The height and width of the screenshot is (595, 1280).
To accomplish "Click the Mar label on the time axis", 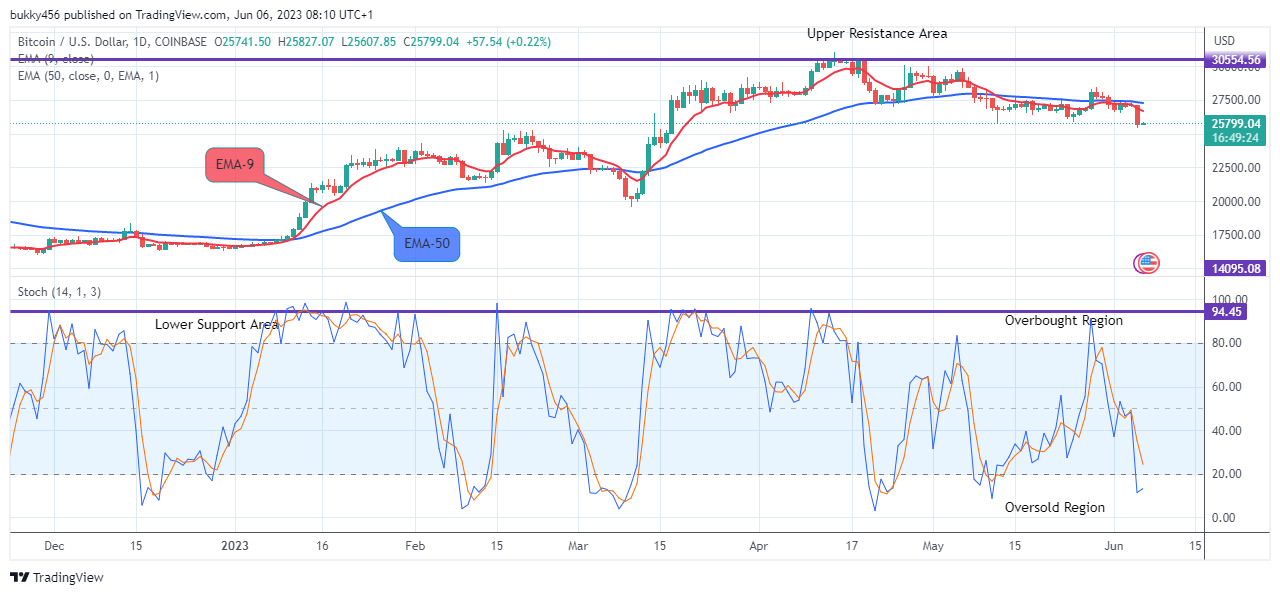I will (x=578, y=545).
